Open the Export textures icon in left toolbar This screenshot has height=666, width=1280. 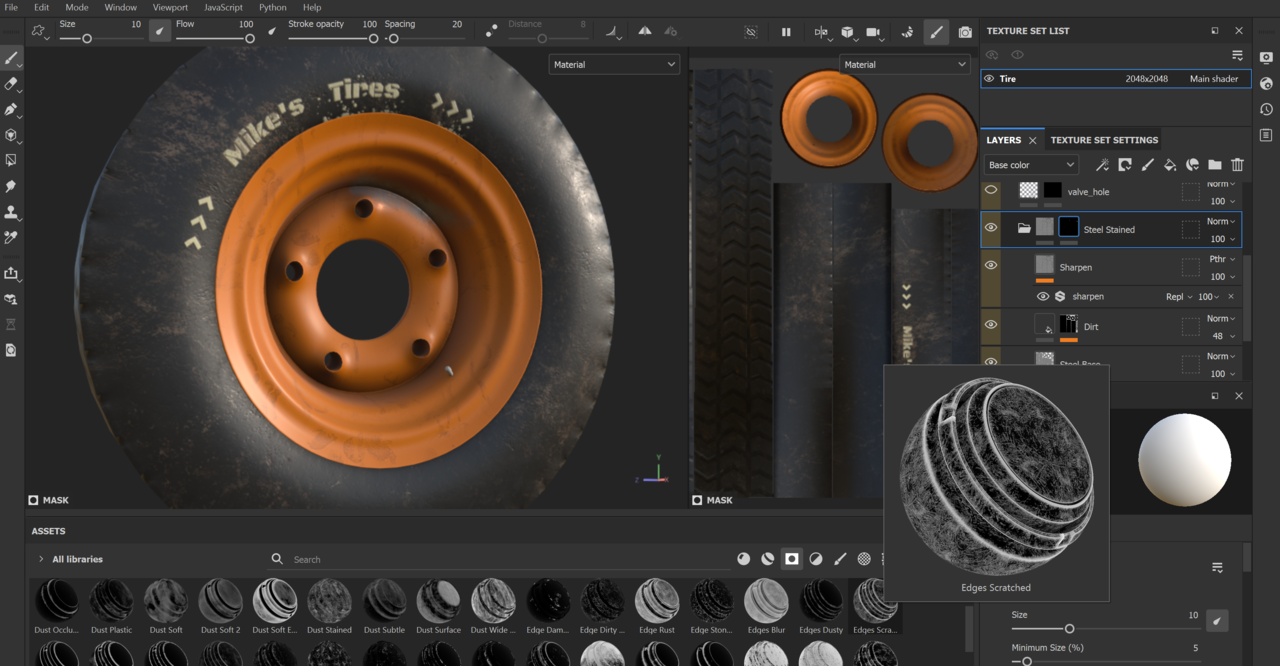pyautogui.click(x=11, y=273)
